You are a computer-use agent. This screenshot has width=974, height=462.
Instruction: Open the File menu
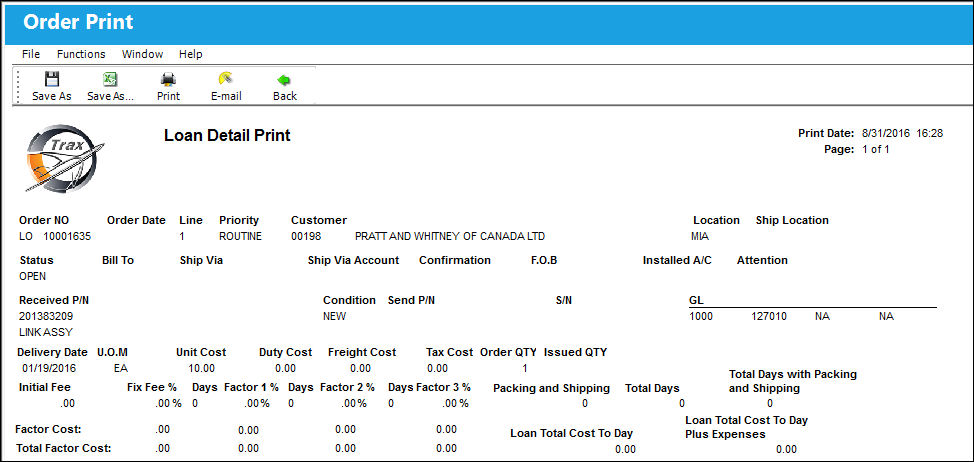[31, 54]
